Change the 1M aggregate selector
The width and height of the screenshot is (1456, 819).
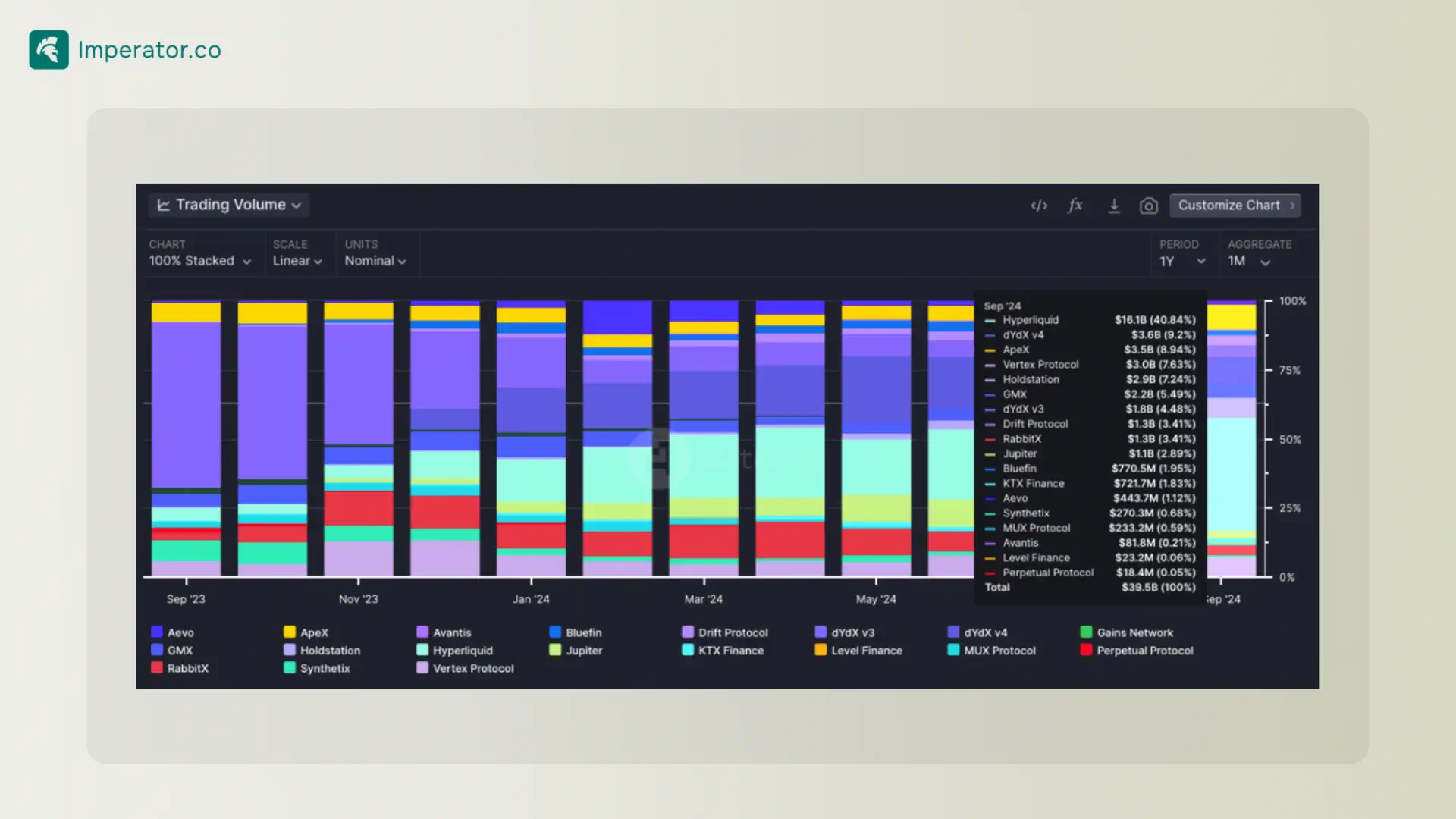[x=1249, y=262]
